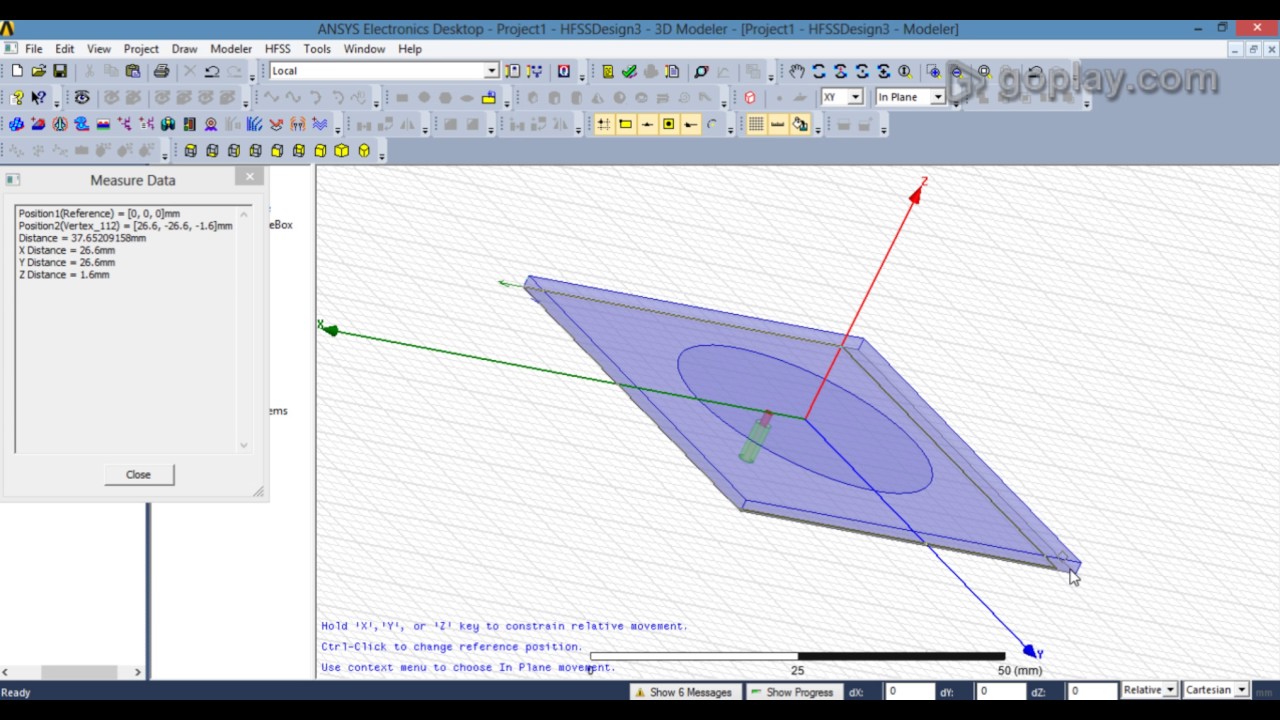Open the Window menu
This screenshot has height=720, width=1280.
pyautogui.click(x=364, y=48)
